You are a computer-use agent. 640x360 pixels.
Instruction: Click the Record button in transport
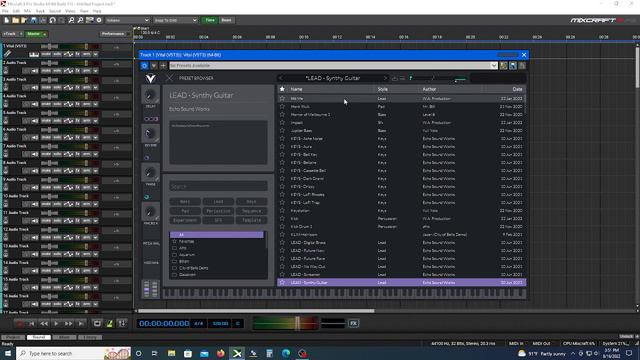(x=19, y=324)
